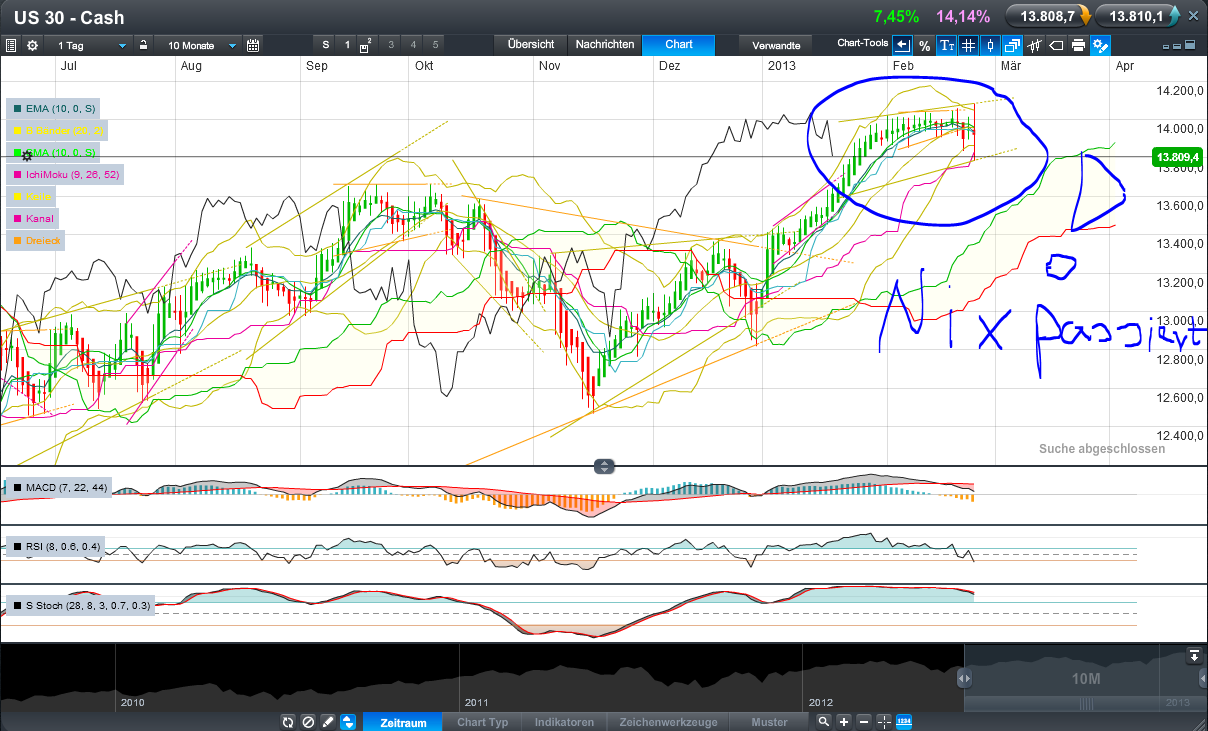
Task: Open the Verwandte tab
Action: [x=776, y=45]
